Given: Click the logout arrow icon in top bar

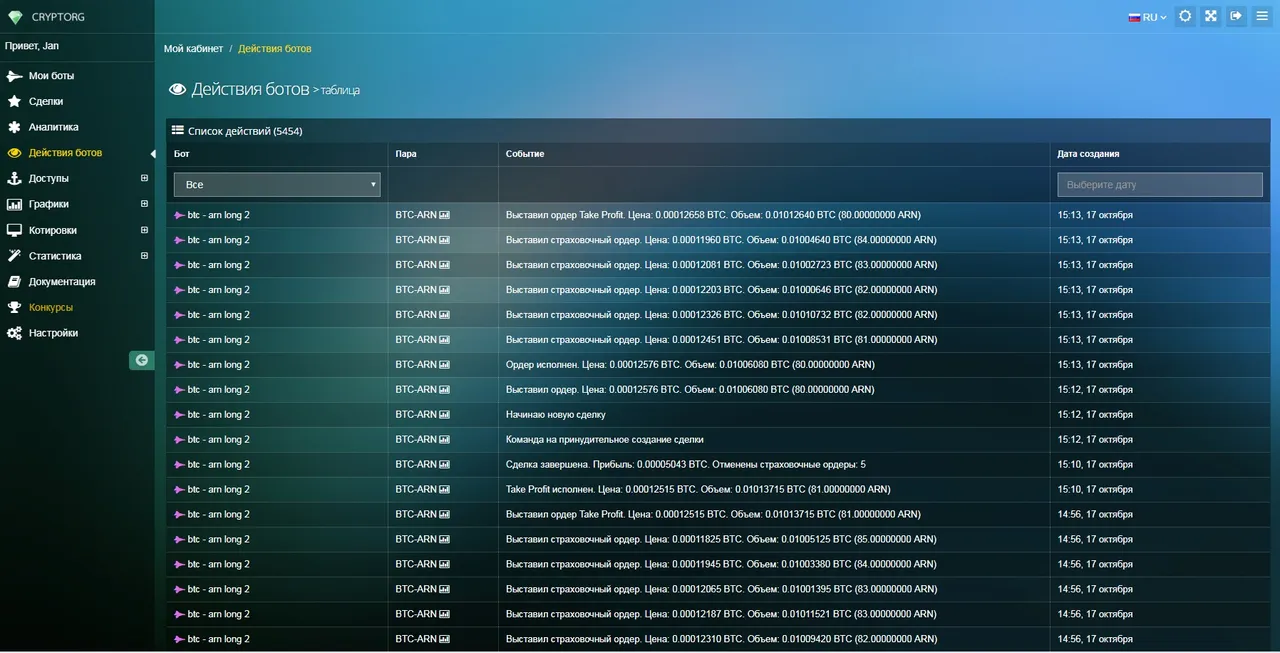Looking at the screenshot, I should [x=1236, y=16].
